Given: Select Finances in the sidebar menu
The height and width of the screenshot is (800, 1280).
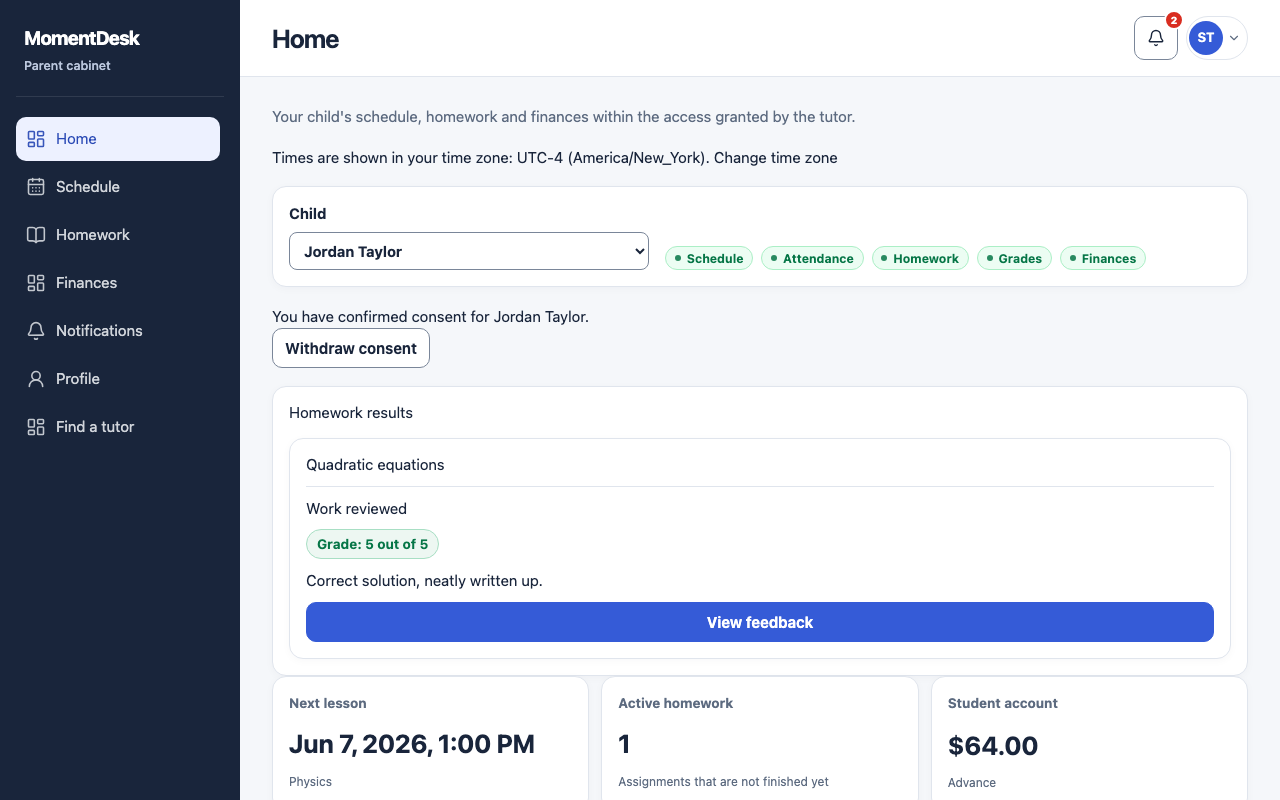Looking at the screenshot, I should (x=118, y=283).
